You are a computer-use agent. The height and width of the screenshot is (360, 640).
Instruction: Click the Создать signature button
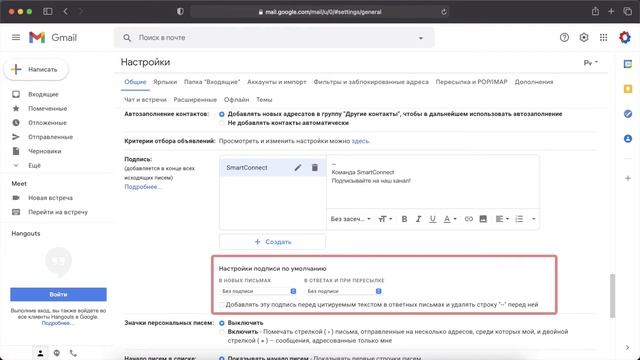(x=272, y=242)
